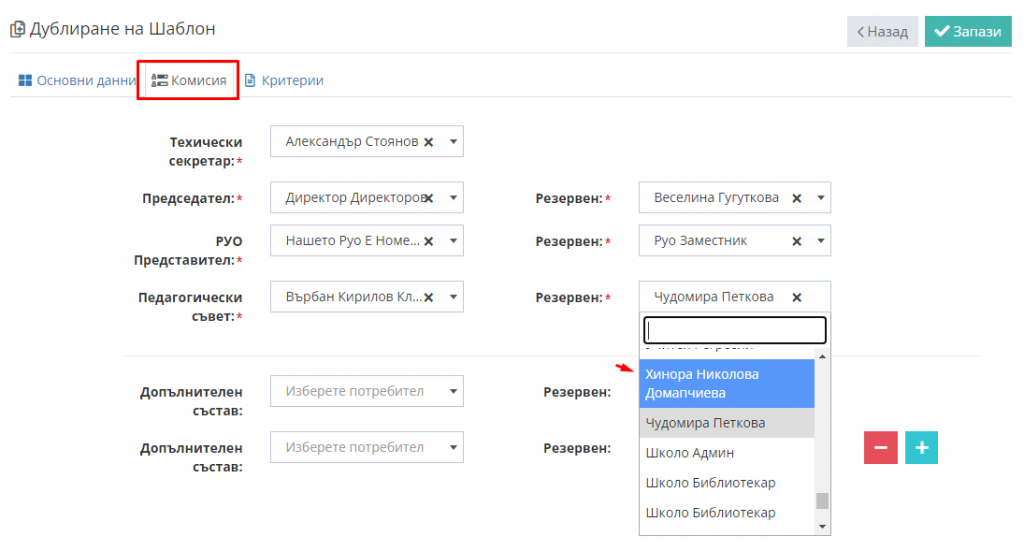The height and width of the screenshot is (551, 1024).
Task: Go back with the Назад button
Action: [x=882, y=31]
